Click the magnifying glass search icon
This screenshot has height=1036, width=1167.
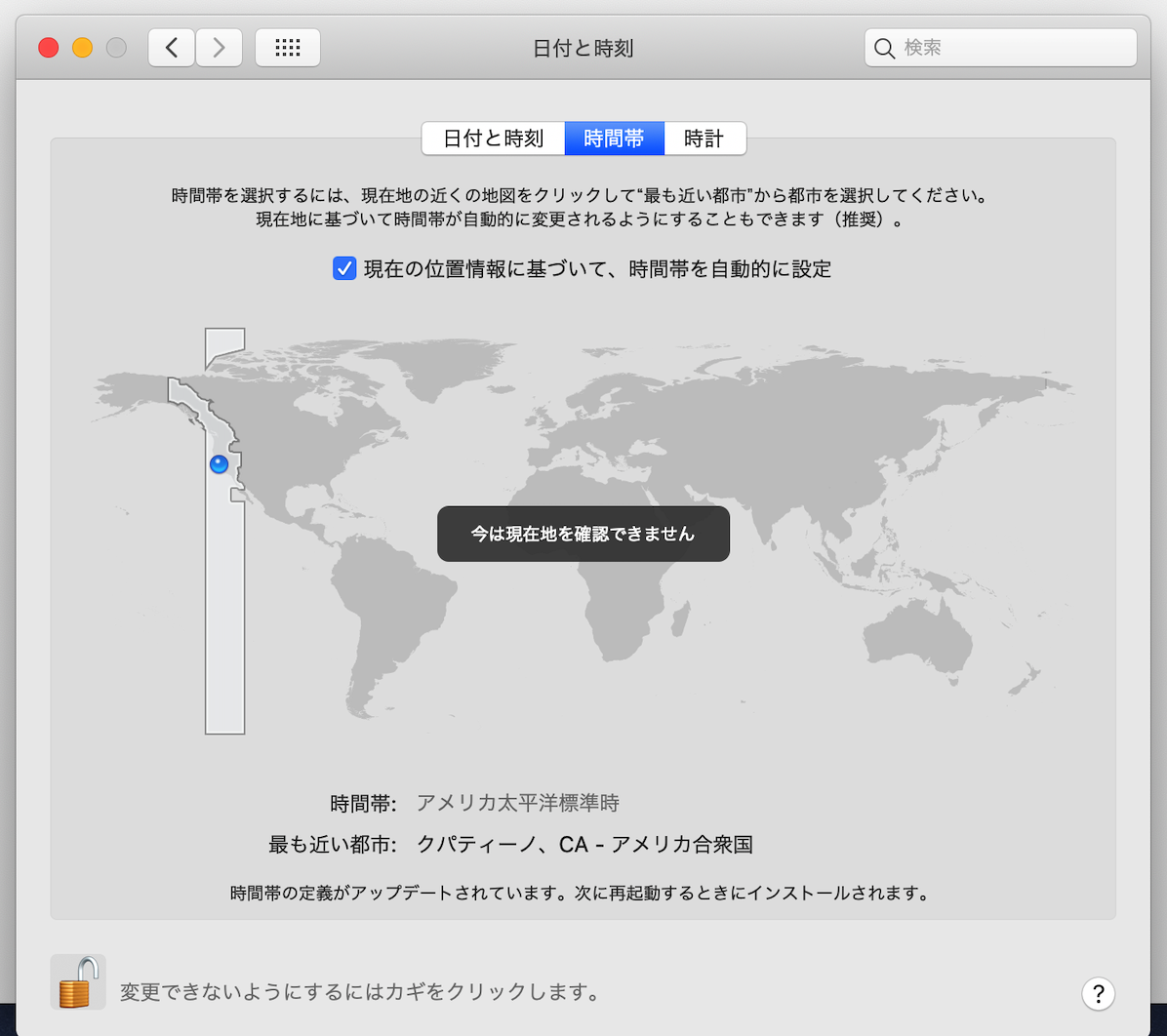885,49
